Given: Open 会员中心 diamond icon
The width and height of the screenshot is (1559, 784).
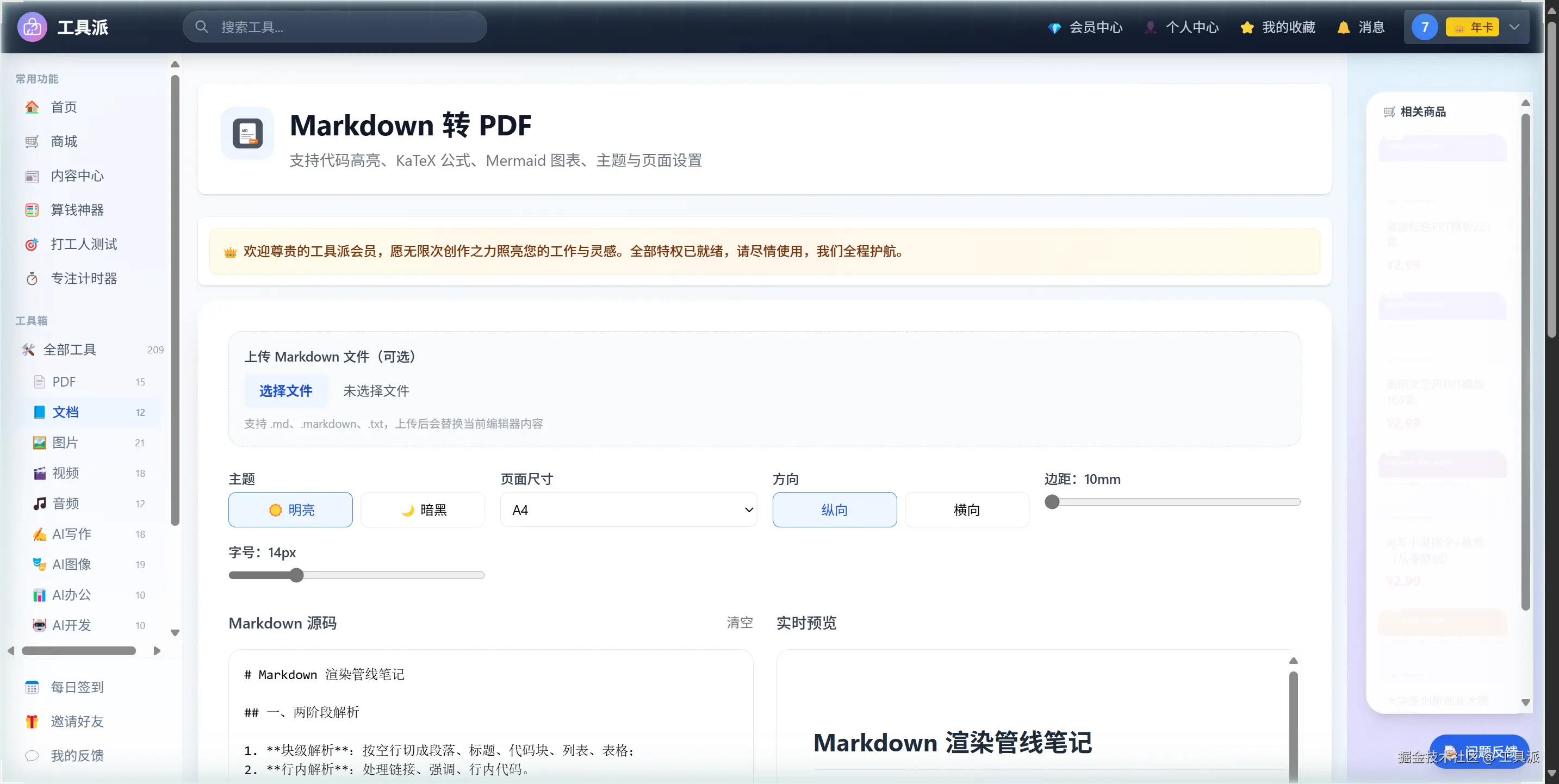Looking at the screenshot, I should [x=1054, y=28].
